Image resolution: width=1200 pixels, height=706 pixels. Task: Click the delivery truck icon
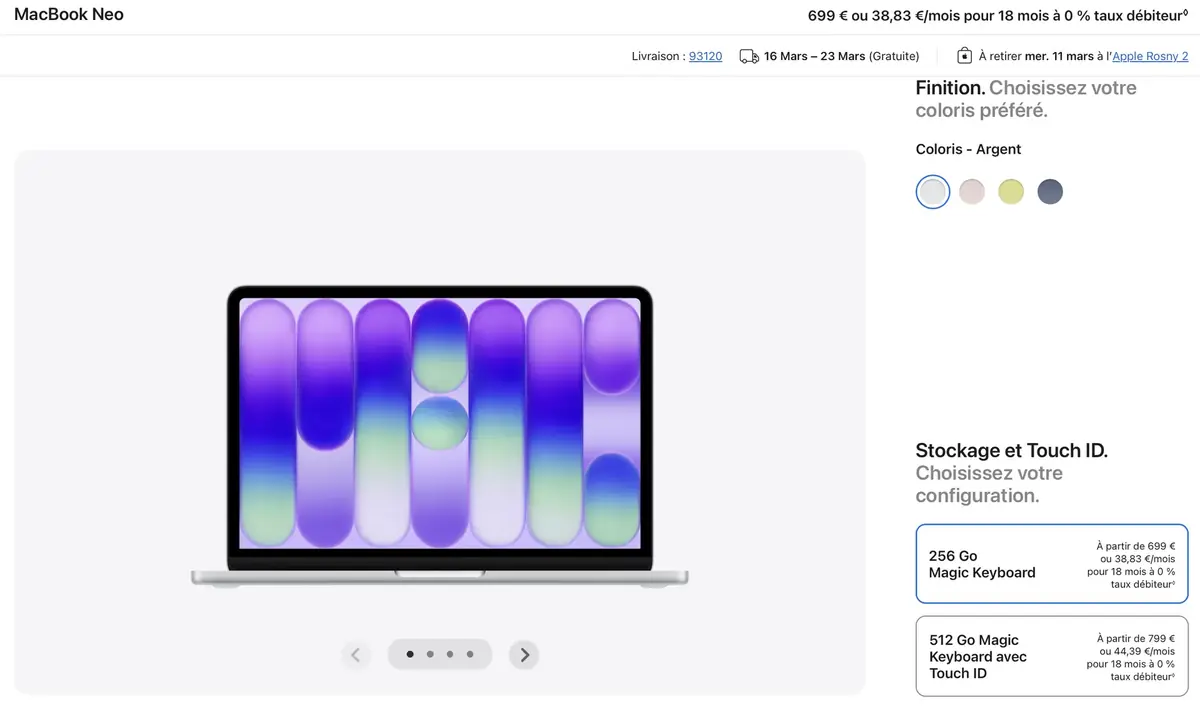click(x=749, y=56)
